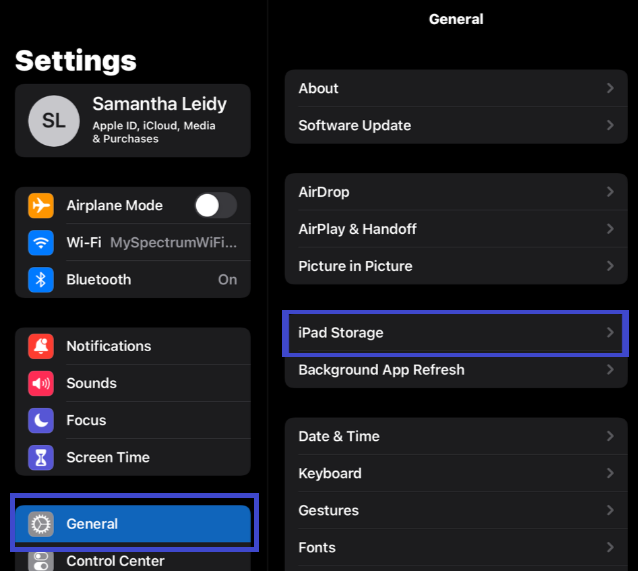638x571 pixels.
Task: Open Samantha Leidy Apple ID account
Action: (133, 121)
